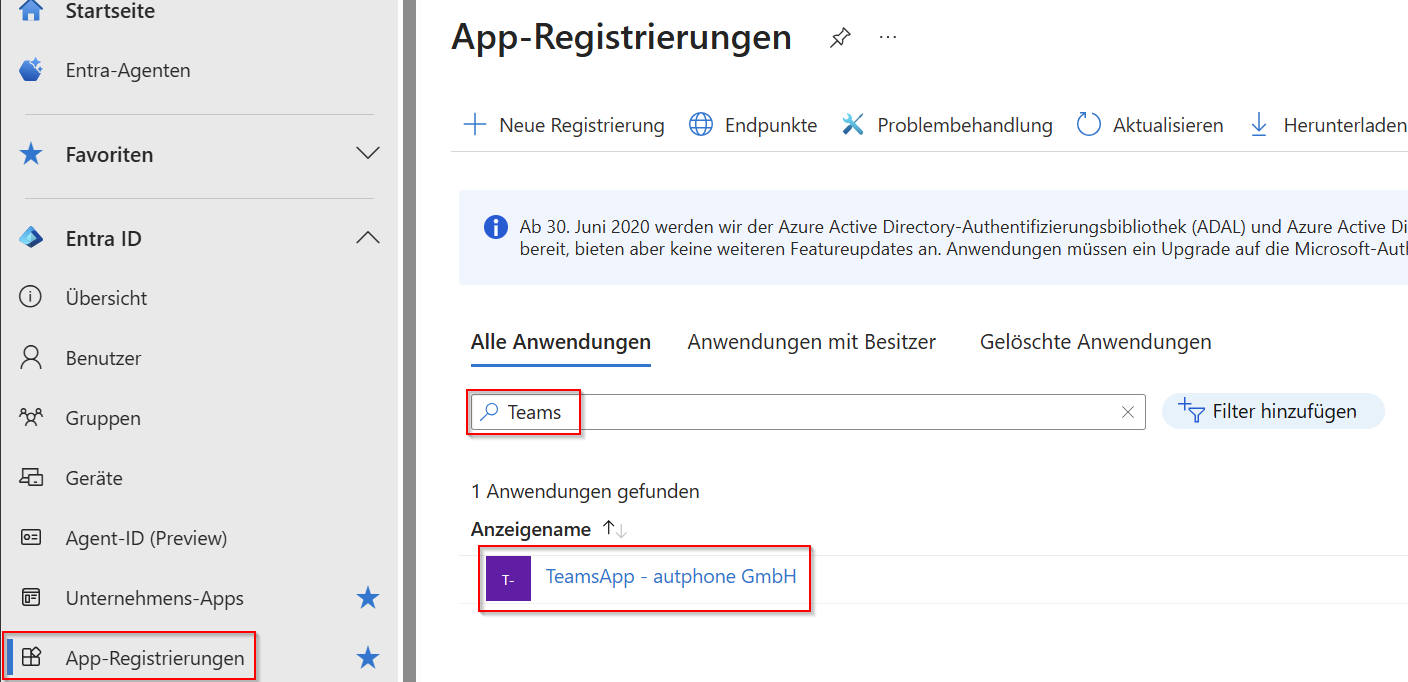Open the Gelöschte Anwendungen tab
Screen dimensions: 1408x682
pos(1095,341)
